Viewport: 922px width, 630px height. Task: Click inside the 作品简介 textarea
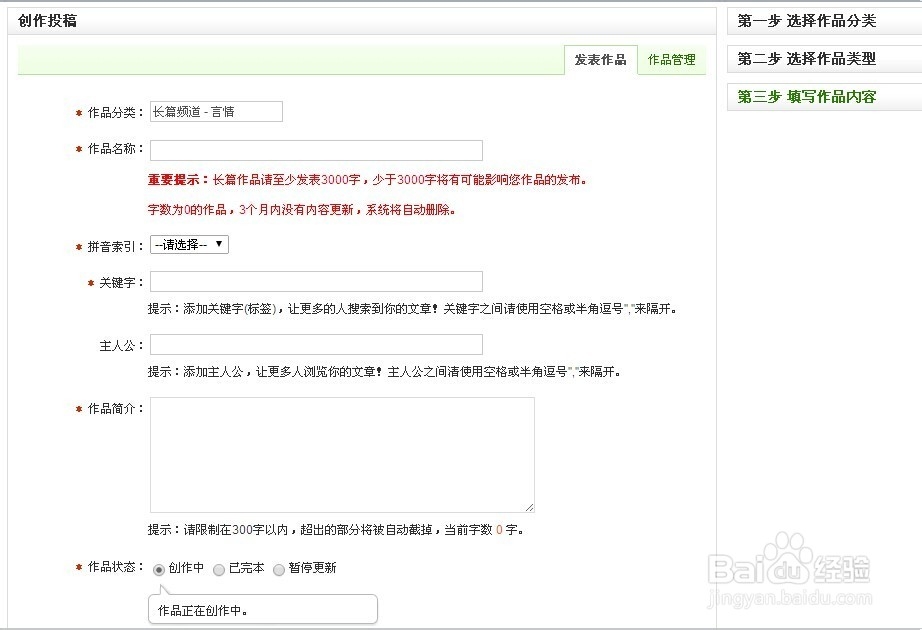(x=342, y=455)
